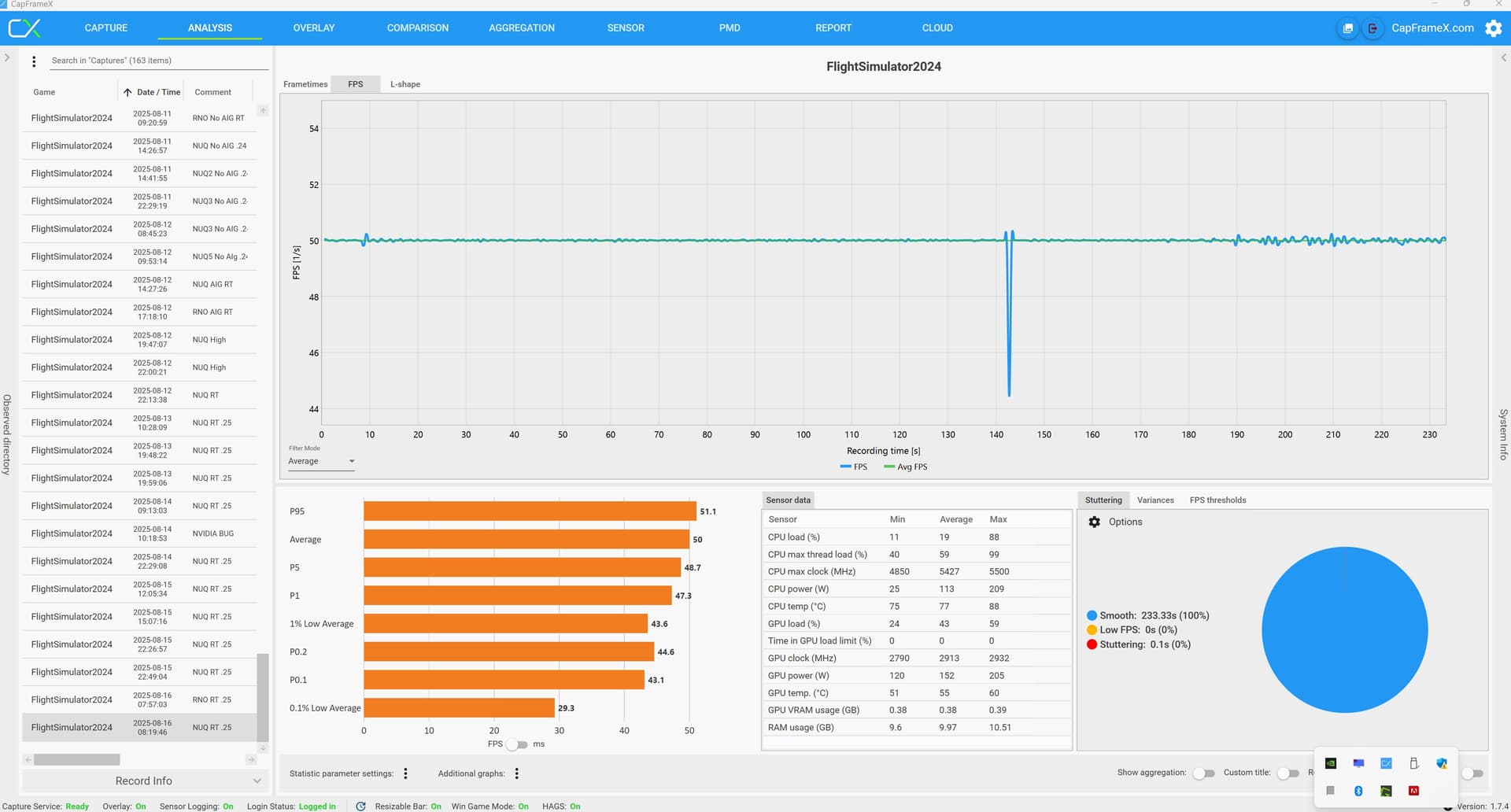1511x812 pixels.
Task: Click the USB safely remove tray icon
Action: [x=1413, y=763]
